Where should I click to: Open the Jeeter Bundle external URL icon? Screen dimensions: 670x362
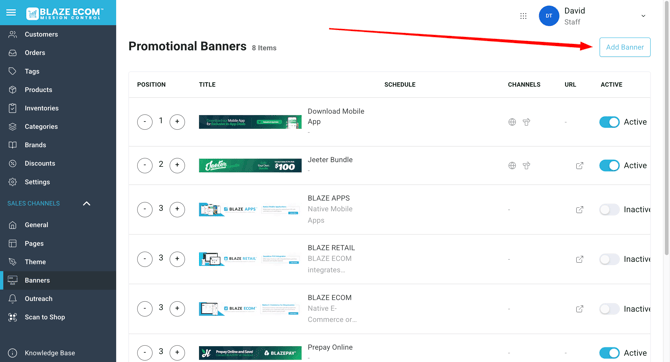point(579,165)
